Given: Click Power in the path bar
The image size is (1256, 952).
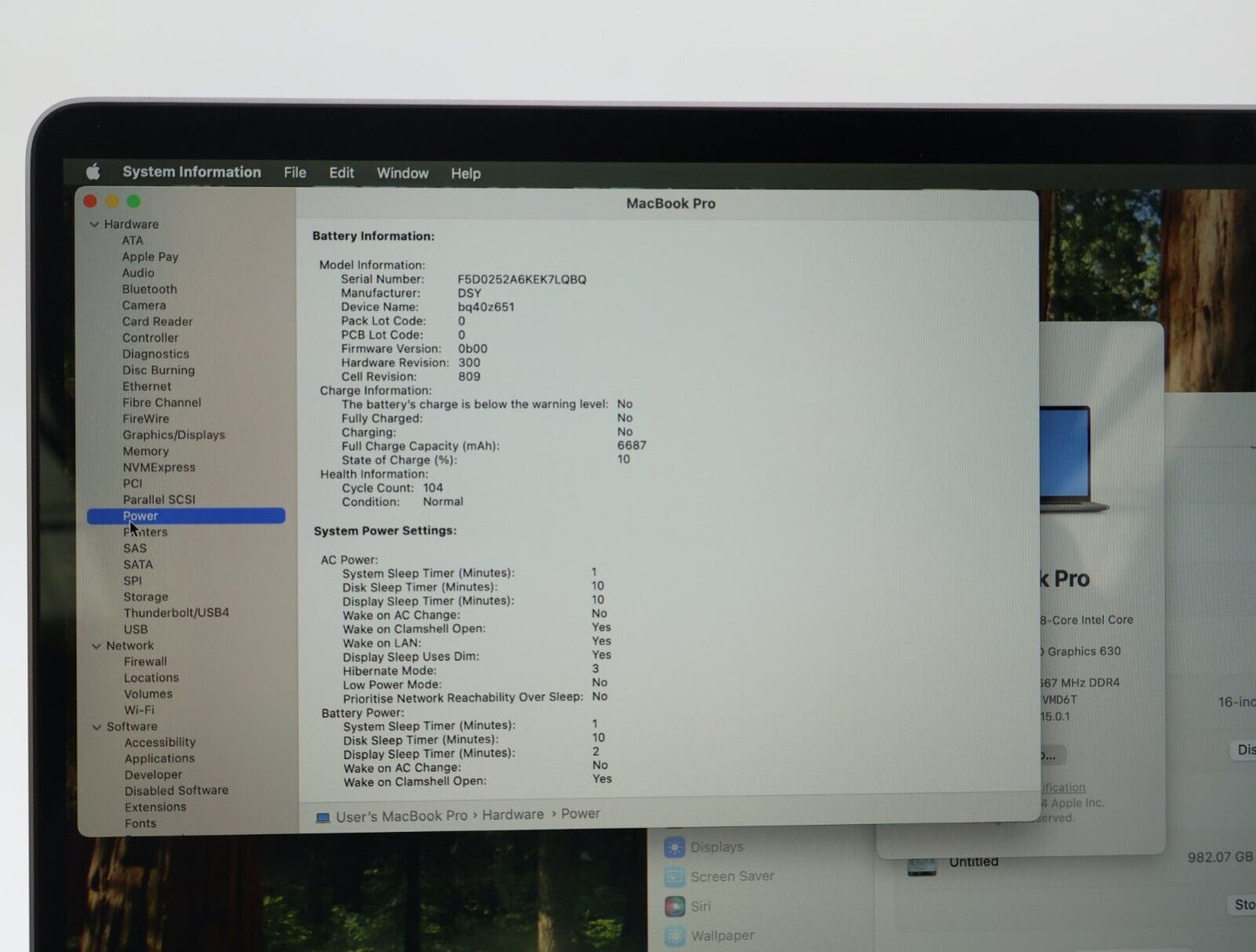Looking at the screenshot, I should [581, 815].
